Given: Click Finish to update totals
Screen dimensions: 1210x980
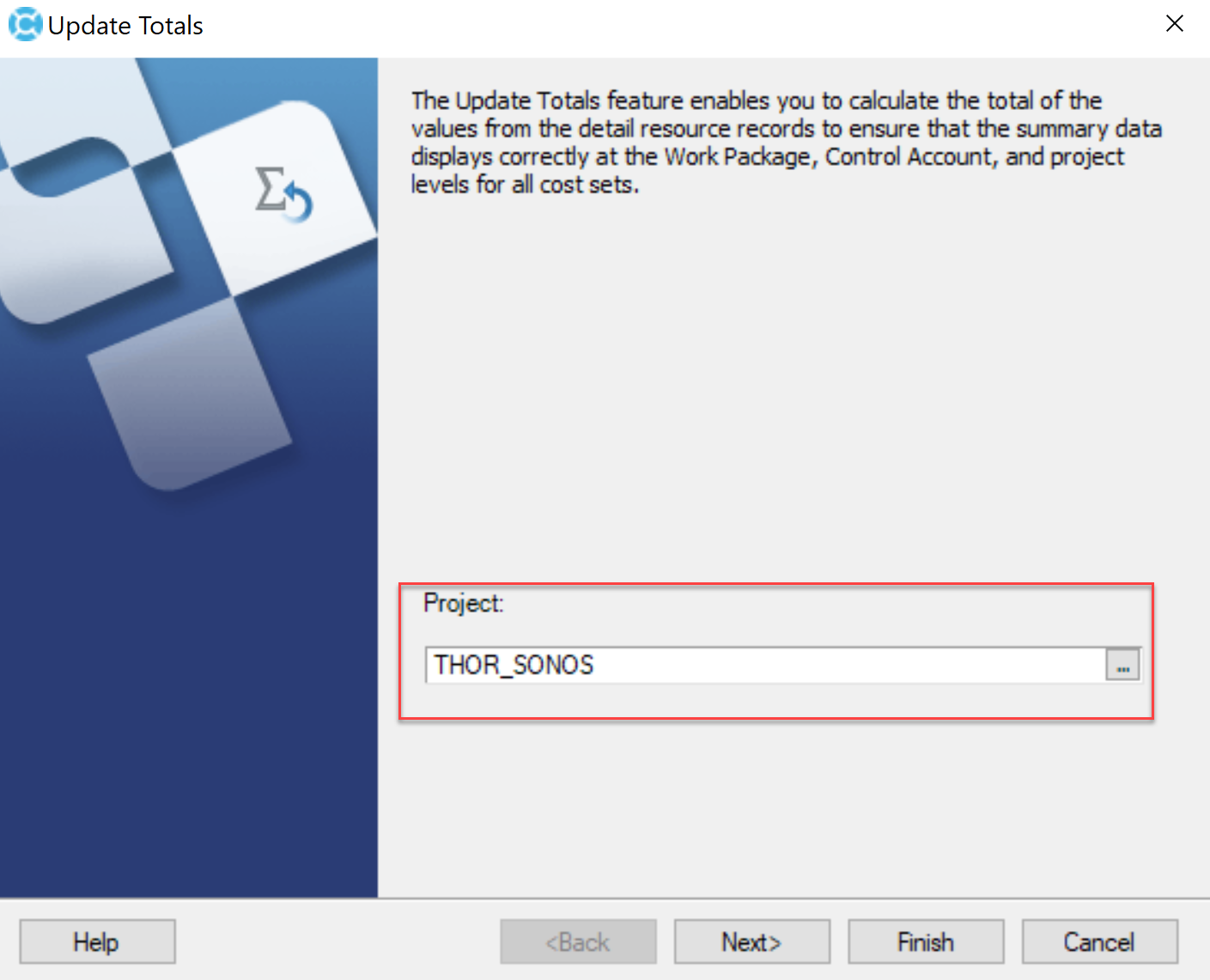Looking at the screenshot, I should [x=926, y=942].
